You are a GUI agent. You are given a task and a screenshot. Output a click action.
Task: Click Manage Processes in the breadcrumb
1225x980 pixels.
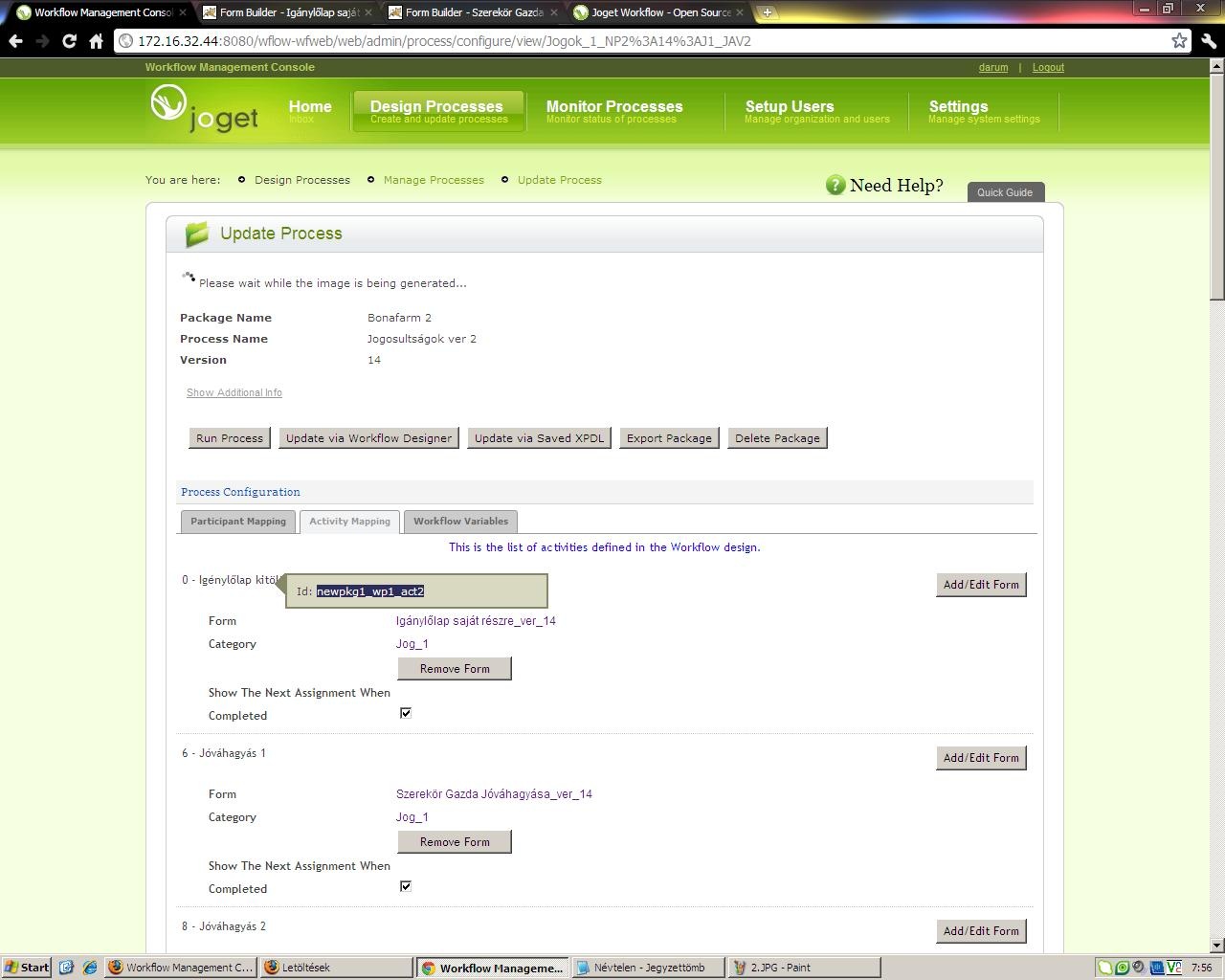434,180
